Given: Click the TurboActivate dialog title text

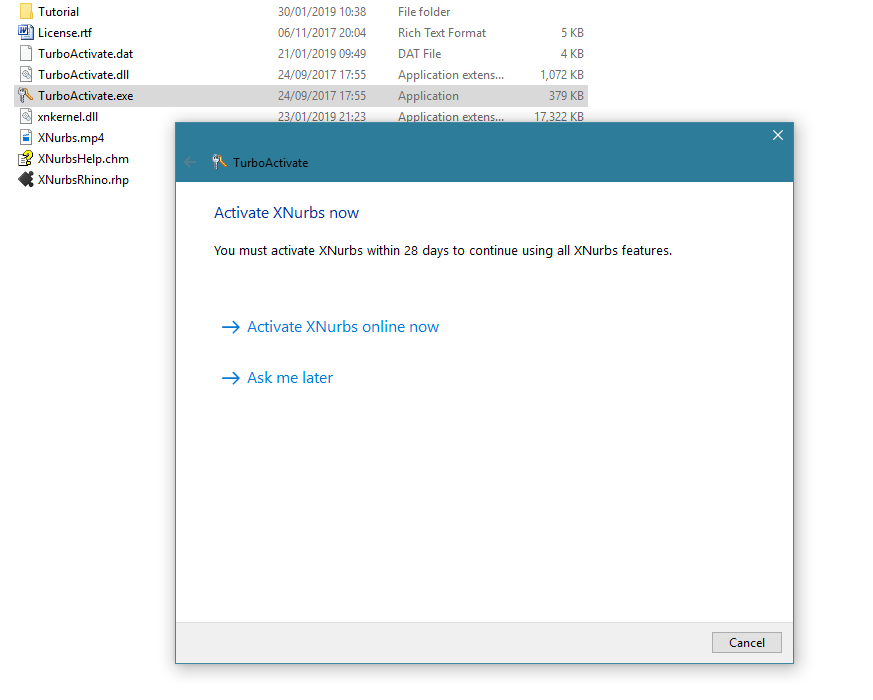Looking at the screenshot, I should click(270, 163).
